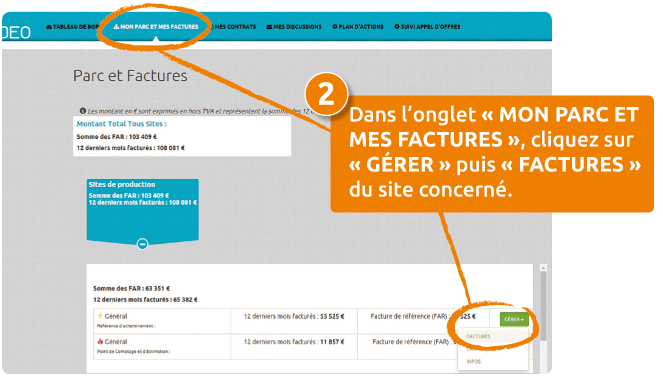Click 'Facture de référence (FAR)' in the gas row
The image size is (663, 376).
point(411,342)
